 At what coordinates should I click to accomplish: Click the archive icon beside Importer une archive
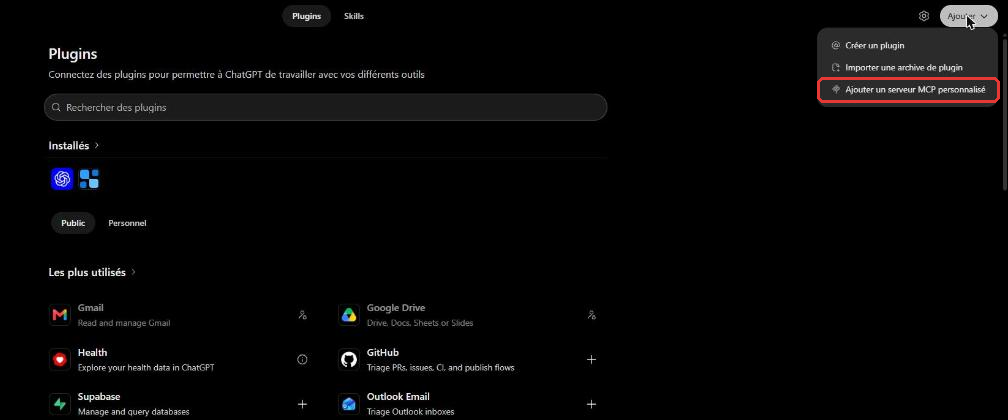click(x=836, y=68)
